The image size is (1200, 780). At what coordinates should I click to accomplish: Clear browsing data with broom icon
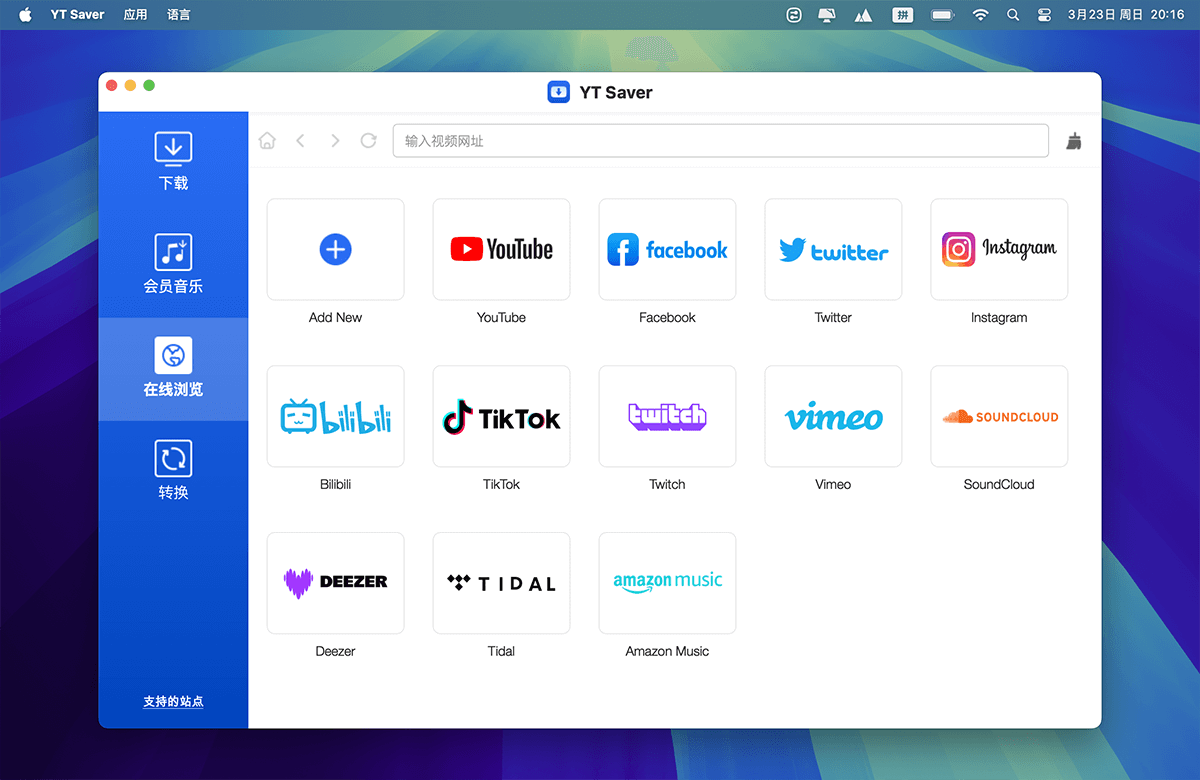point(1074,141)
